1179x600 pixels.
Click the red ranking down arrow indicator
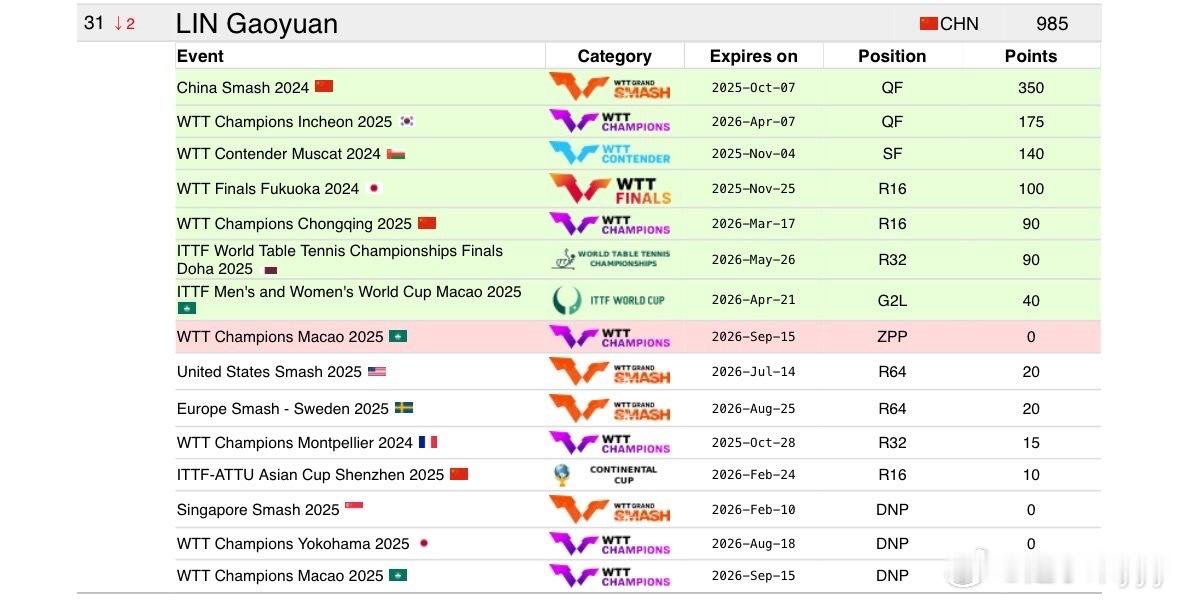(x=118, y=23)
